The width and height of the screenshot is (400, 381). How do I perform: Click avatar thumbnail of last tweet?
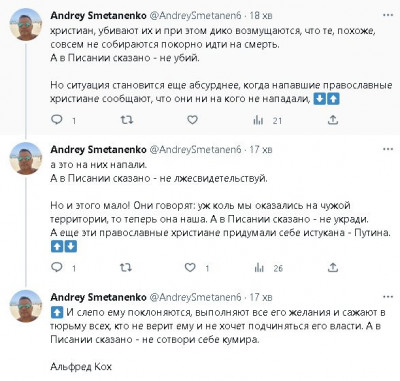click(26, 306)
